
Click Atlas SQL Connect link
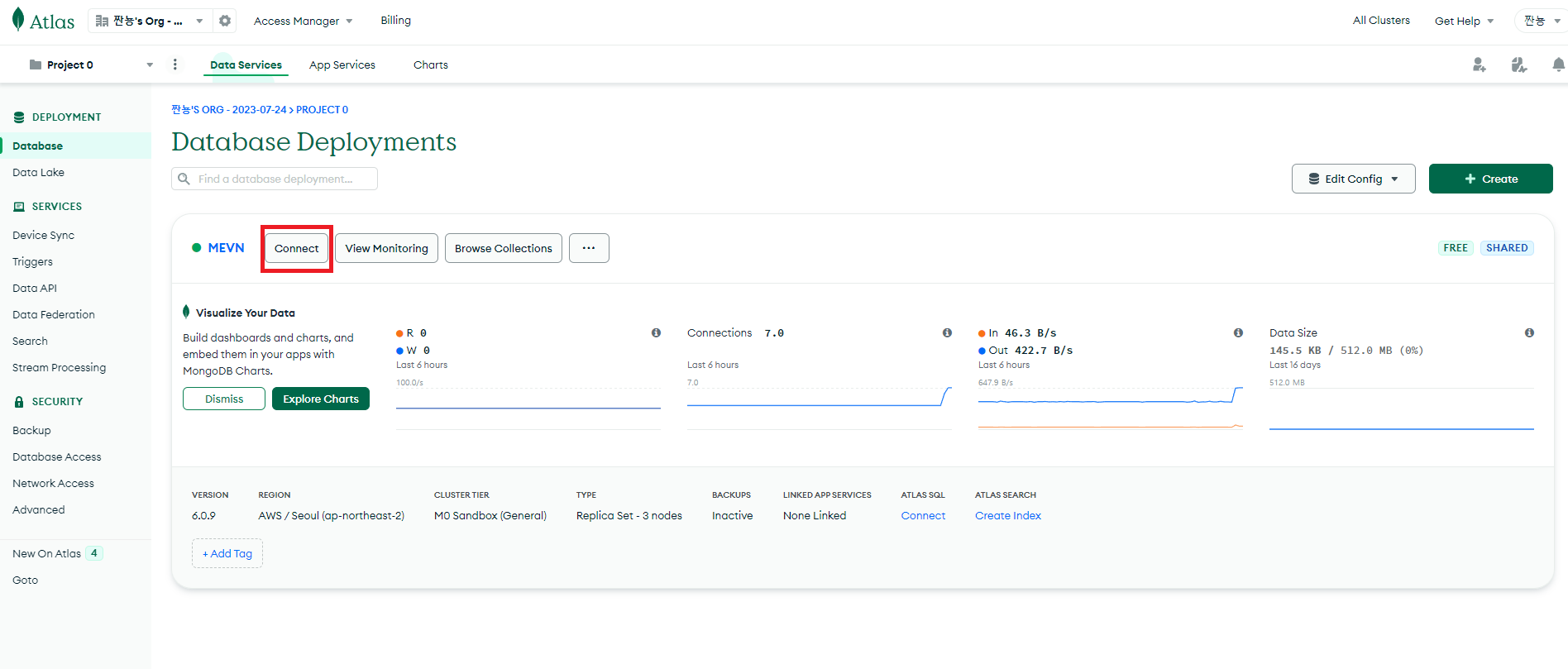[x=923, y=515]
